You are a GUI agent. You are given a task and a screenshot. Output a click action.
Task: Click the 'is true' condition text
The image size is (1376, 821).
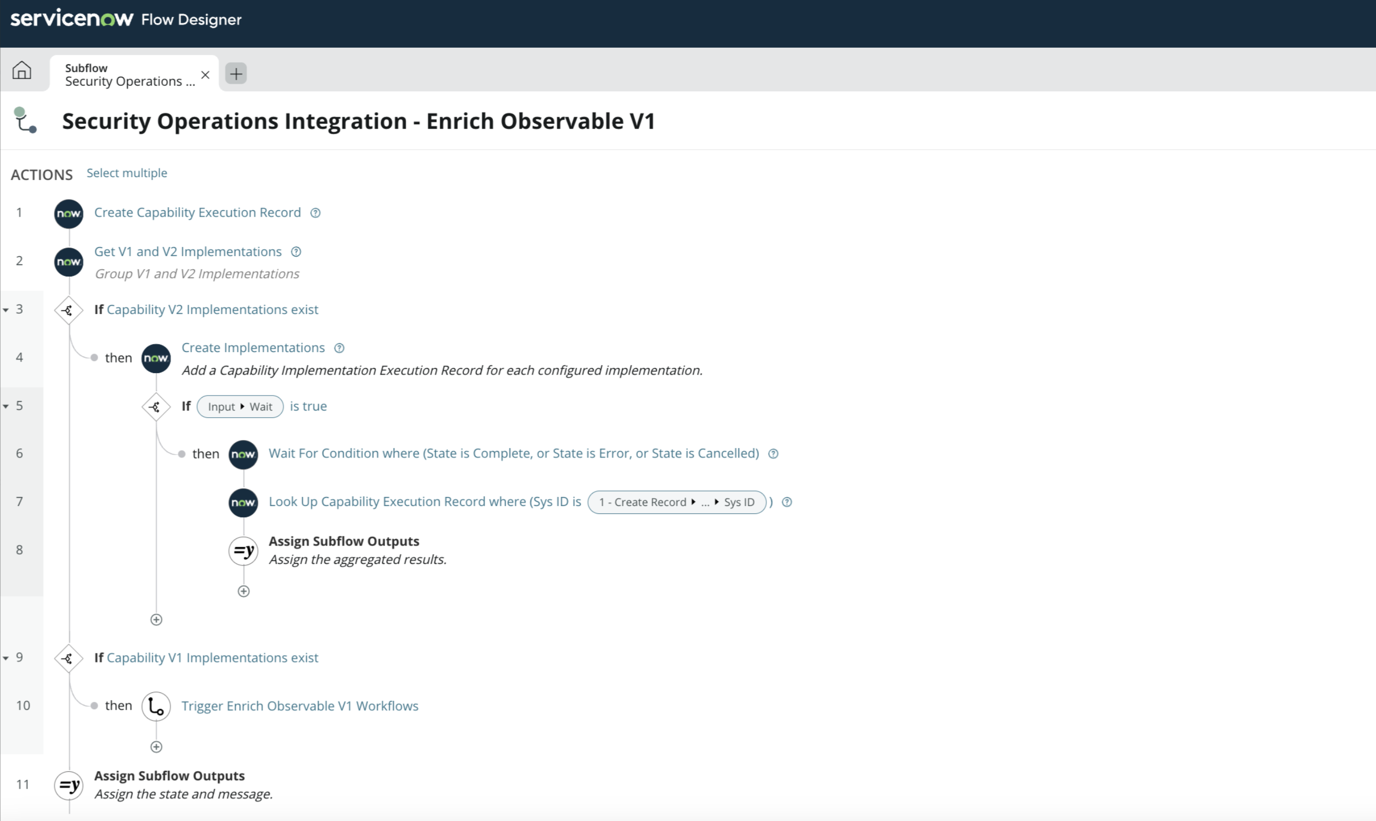click(308, 406)
